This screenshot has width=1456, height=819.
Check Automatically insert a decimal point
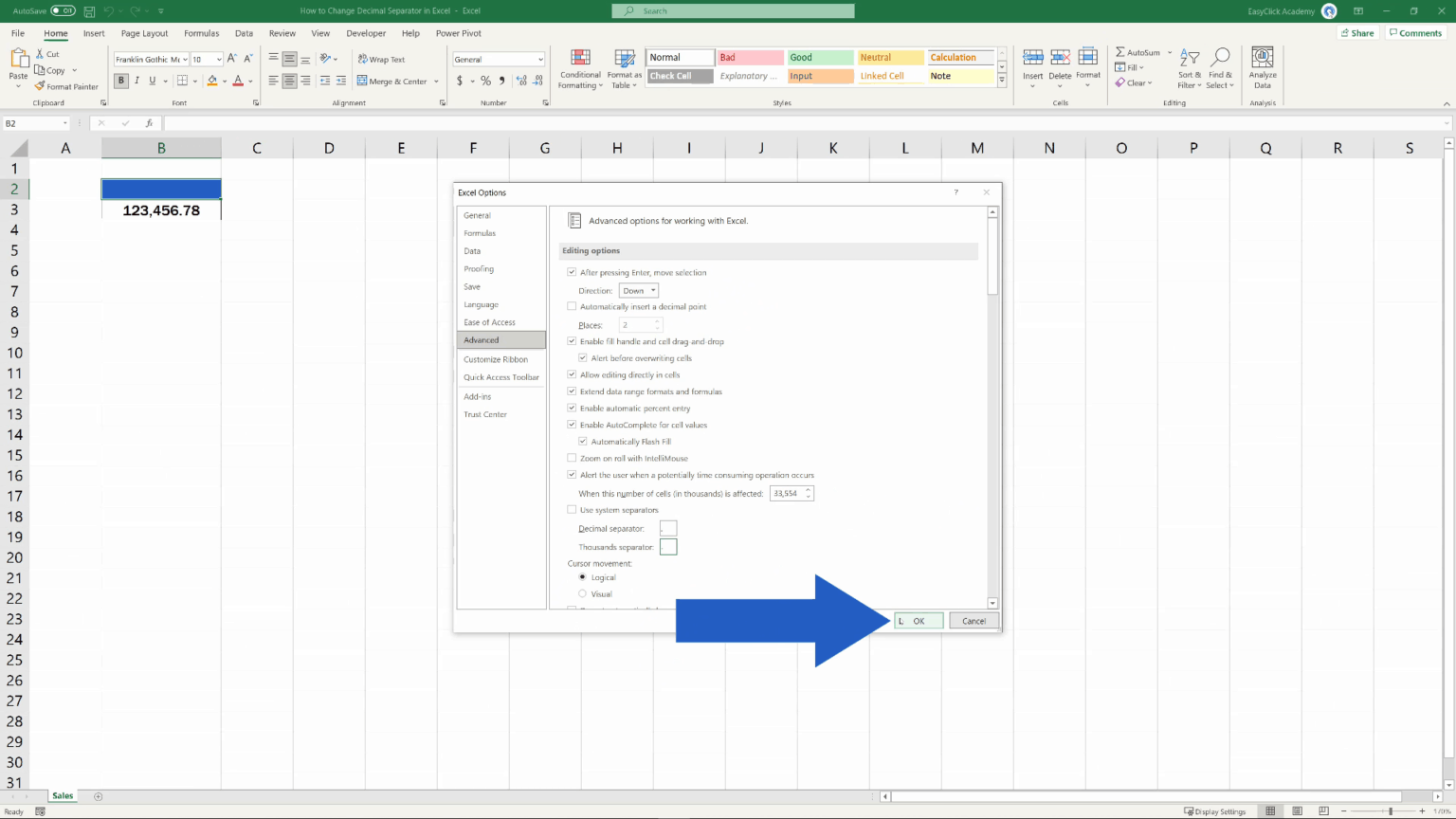[572, 306]
